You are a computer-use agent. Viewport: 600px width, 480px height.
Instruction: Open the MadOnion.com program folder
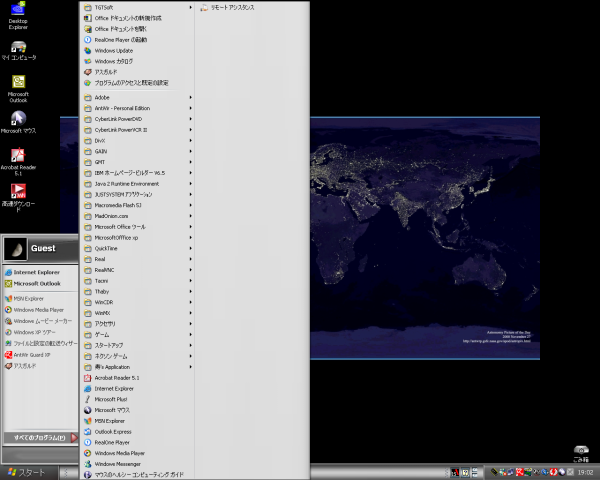(x=138, y=216)
